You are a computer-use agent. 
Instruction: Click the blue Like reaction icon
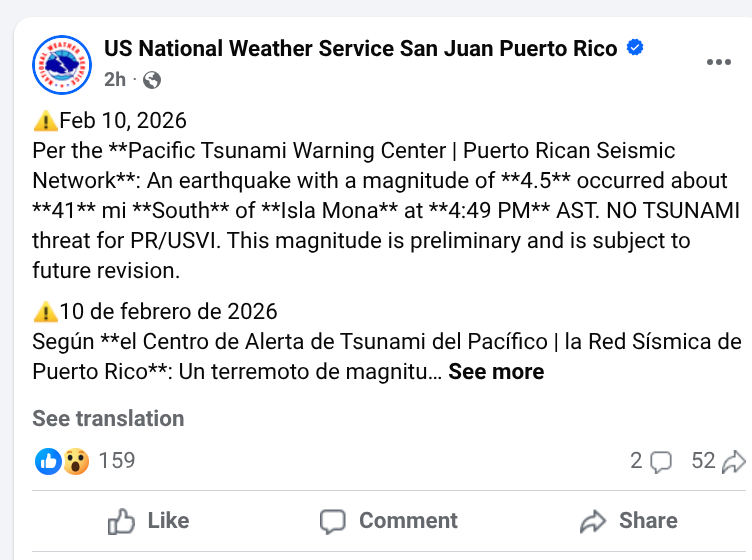48,461
